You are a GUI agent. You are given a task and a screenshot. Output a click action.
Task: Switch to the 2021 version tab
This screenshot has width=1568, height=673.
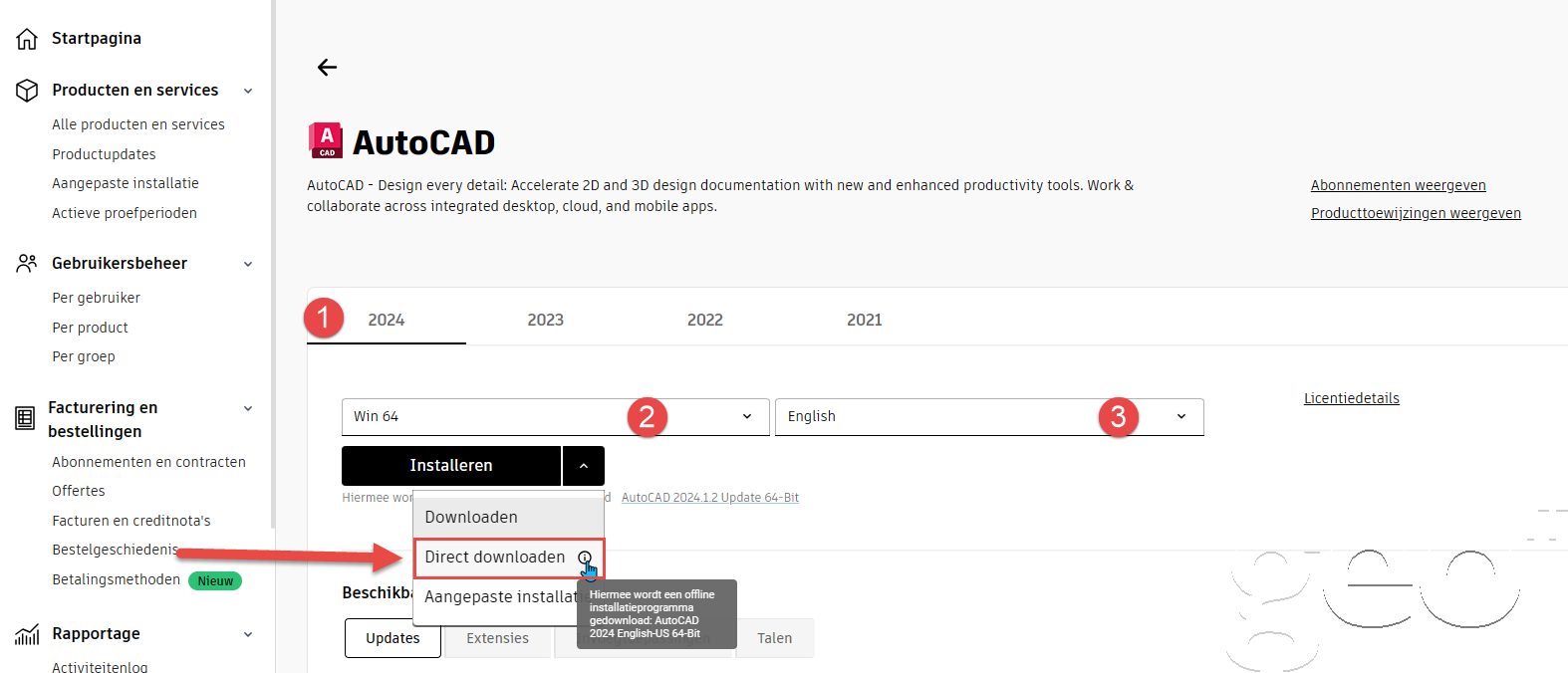(865, 320)
